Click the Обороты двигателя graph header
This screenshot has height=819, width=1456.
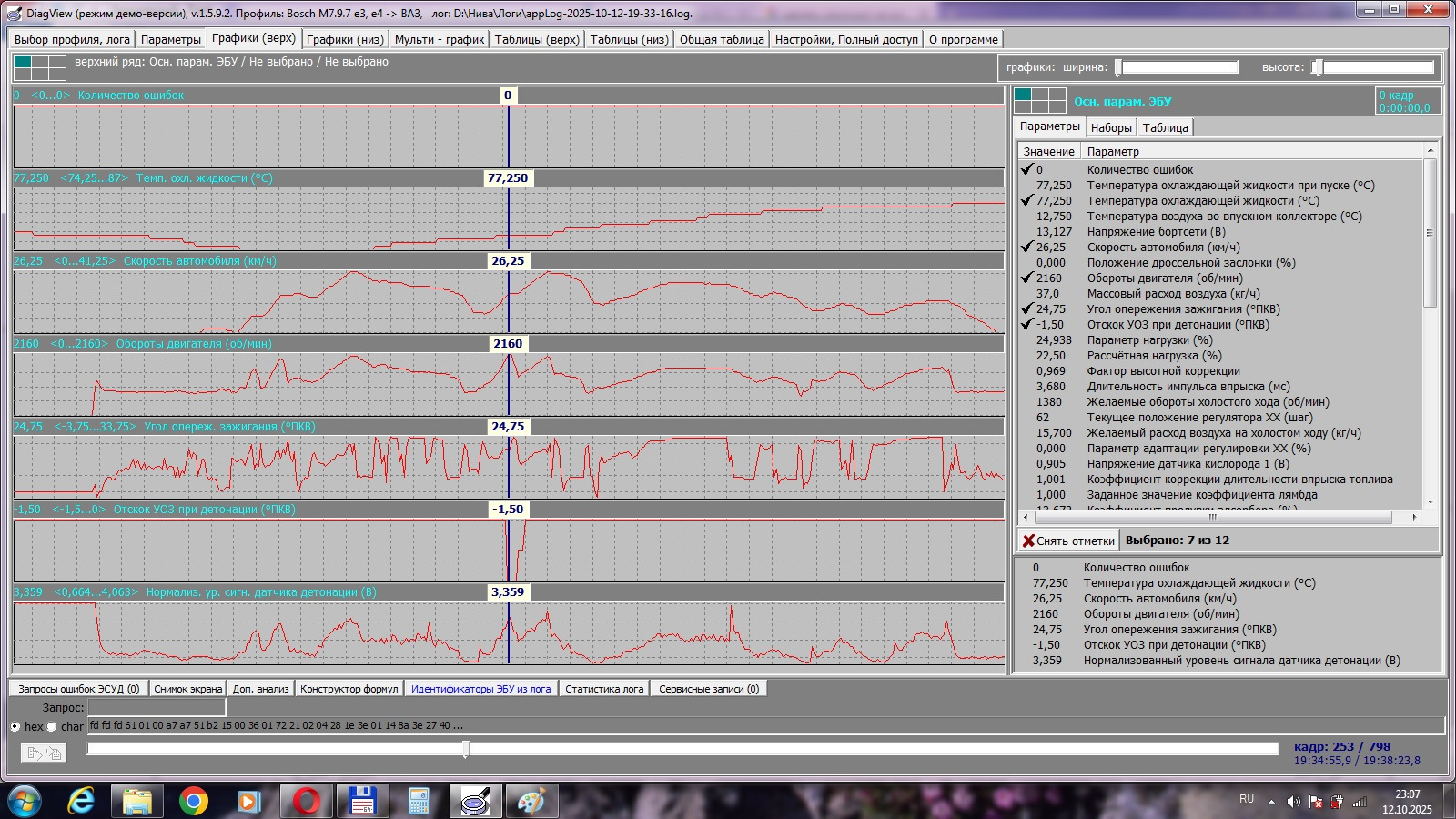coord(509,344)
